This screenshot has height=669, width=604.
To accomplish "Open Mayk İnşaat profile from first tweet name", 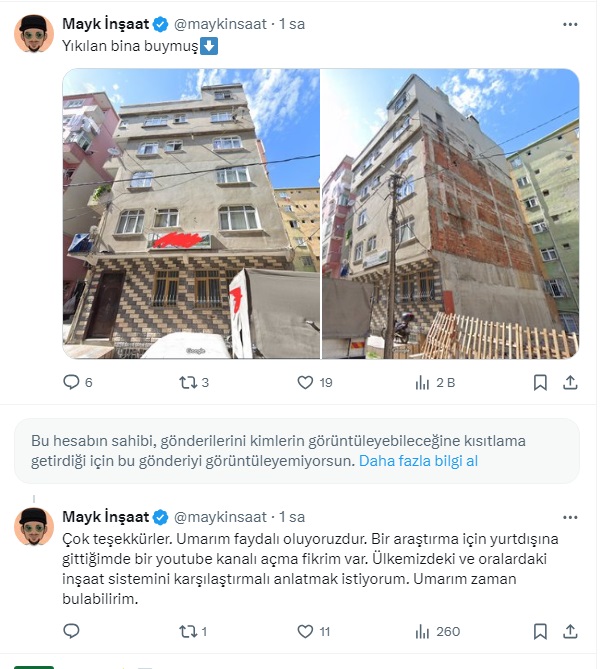I will (106, 24).
